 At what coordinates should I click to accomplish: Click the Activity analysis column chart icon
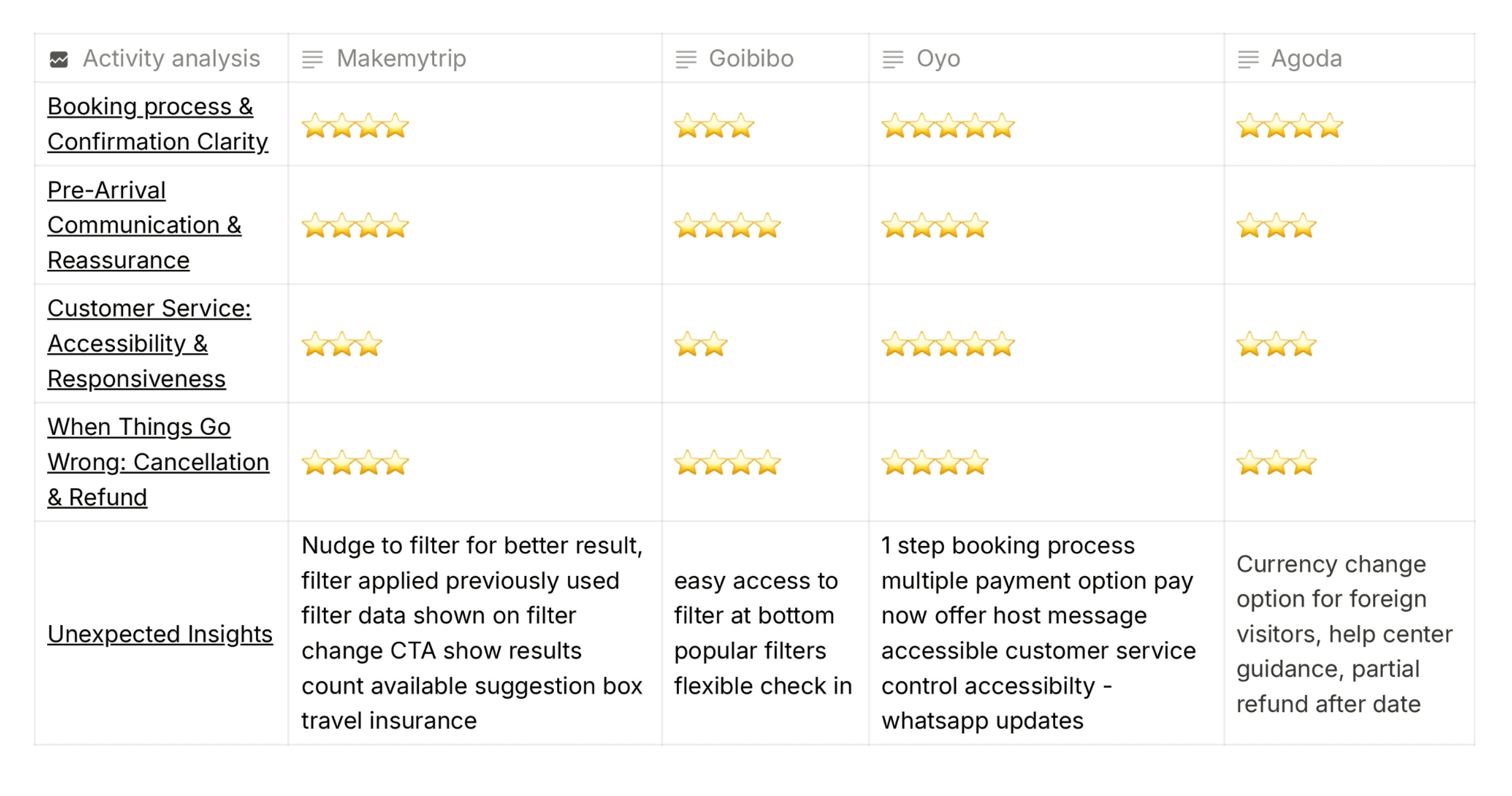(x=59, y=59)
